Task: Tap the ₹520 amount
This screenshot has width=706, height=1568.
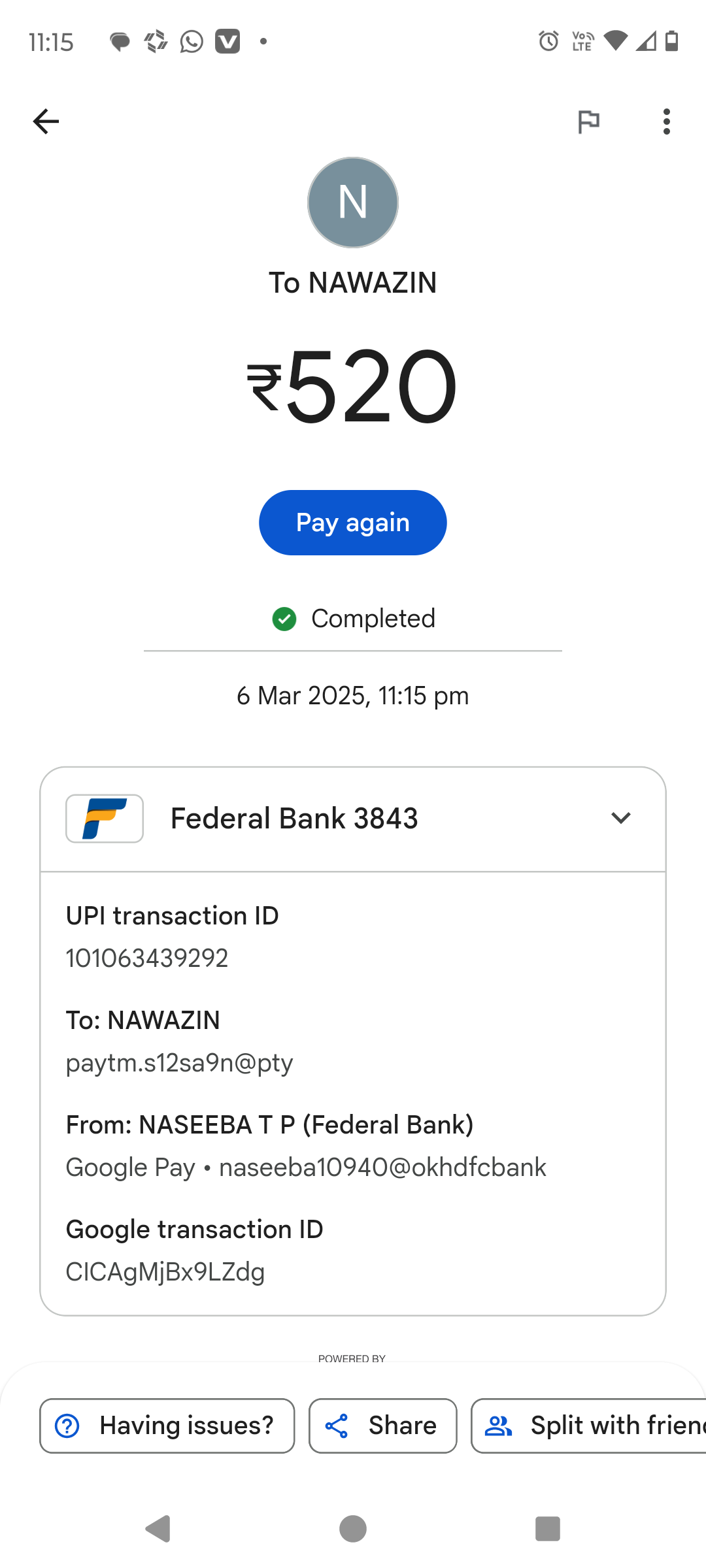Action: coord(353,387)
